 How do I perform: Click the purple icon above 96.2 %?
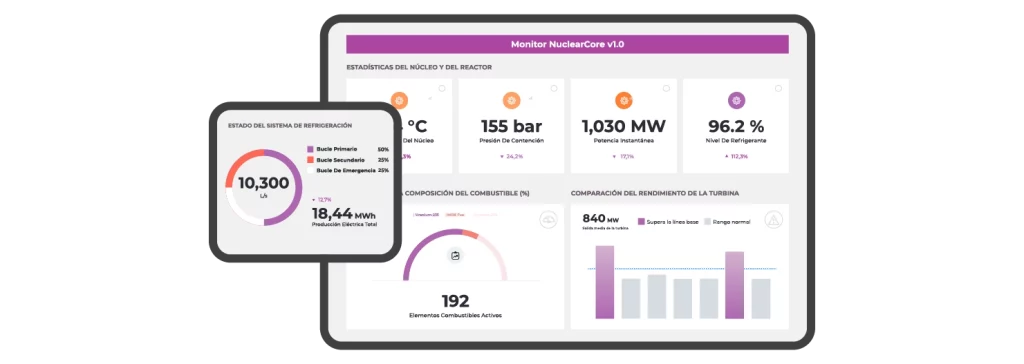pyautogui.click(x=737, y=101)
